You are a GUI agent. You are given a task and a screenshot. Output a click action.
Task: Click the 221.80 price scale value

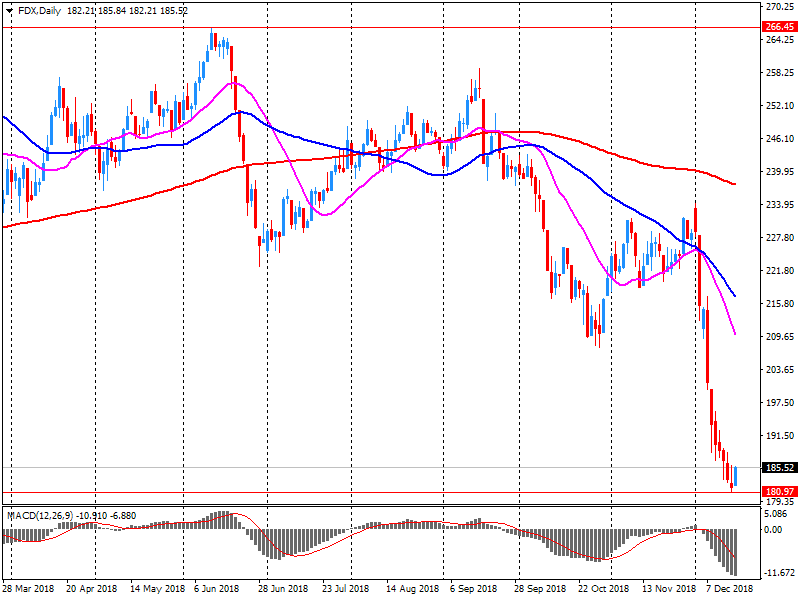[x=781, y=270]
